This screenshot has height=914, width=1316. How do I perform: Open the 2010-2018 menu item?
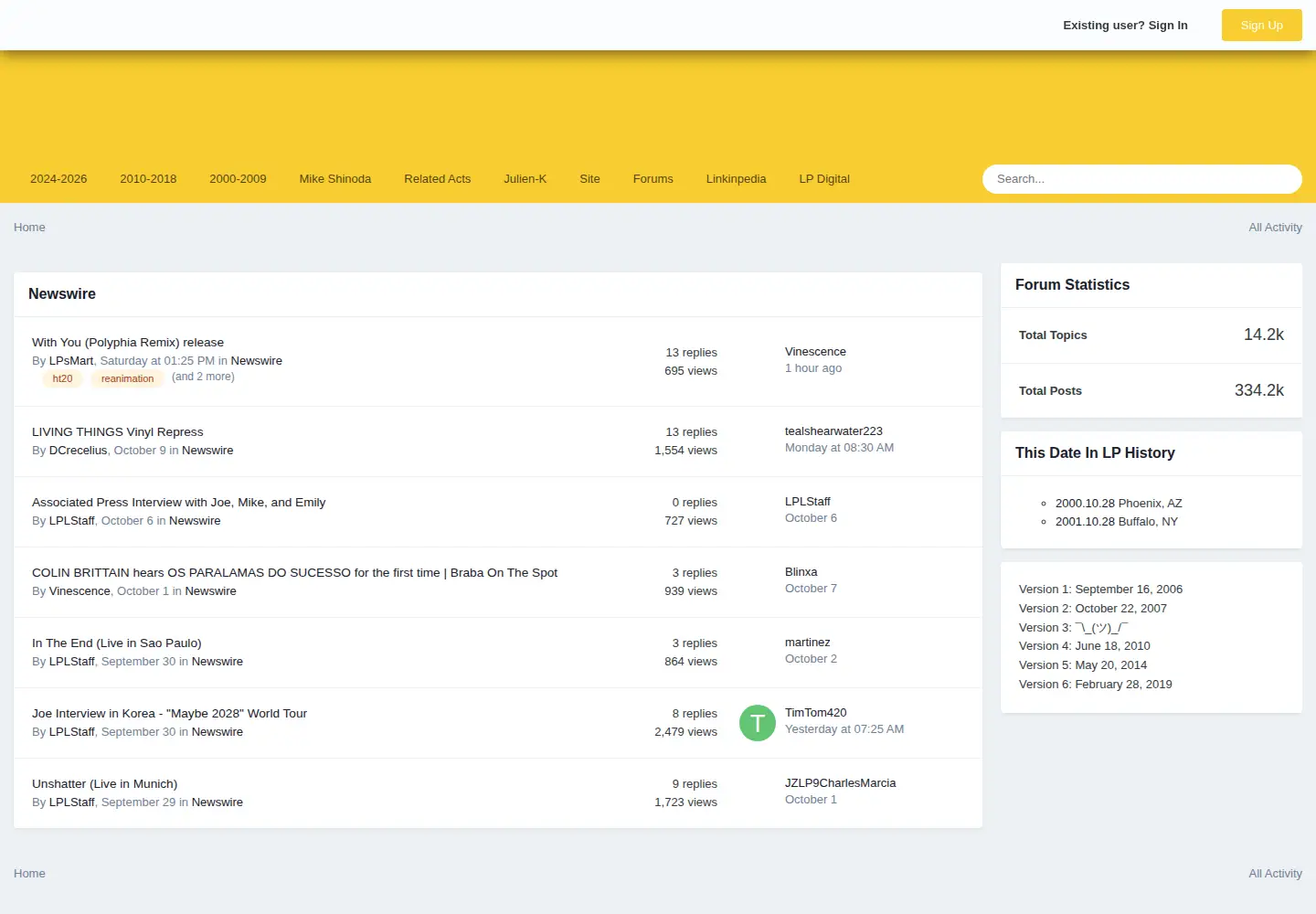click(148, 179)
